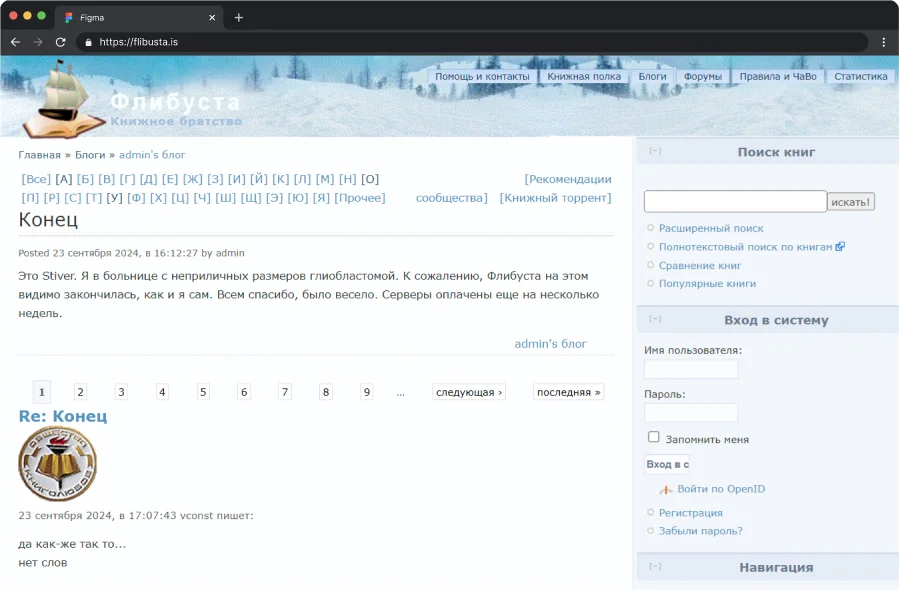Screen dimensions: 900x591
Task: Reload the page with refresh icon
Action: pyautogui.click(x=60, y=42)
